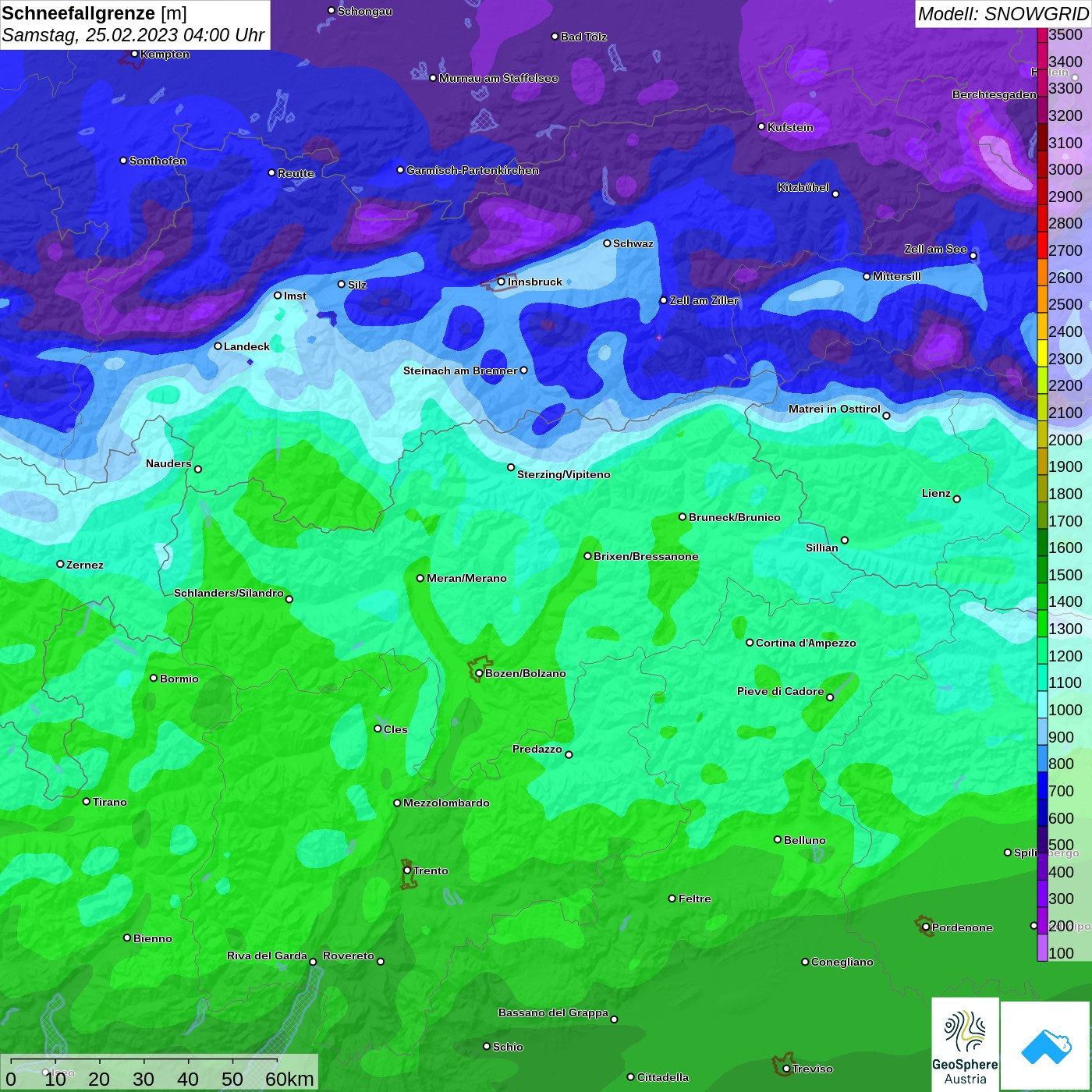This screenshot has width=1092, height=1092.
Task: Click the Schongau label
Action: [x=365, y=11]
